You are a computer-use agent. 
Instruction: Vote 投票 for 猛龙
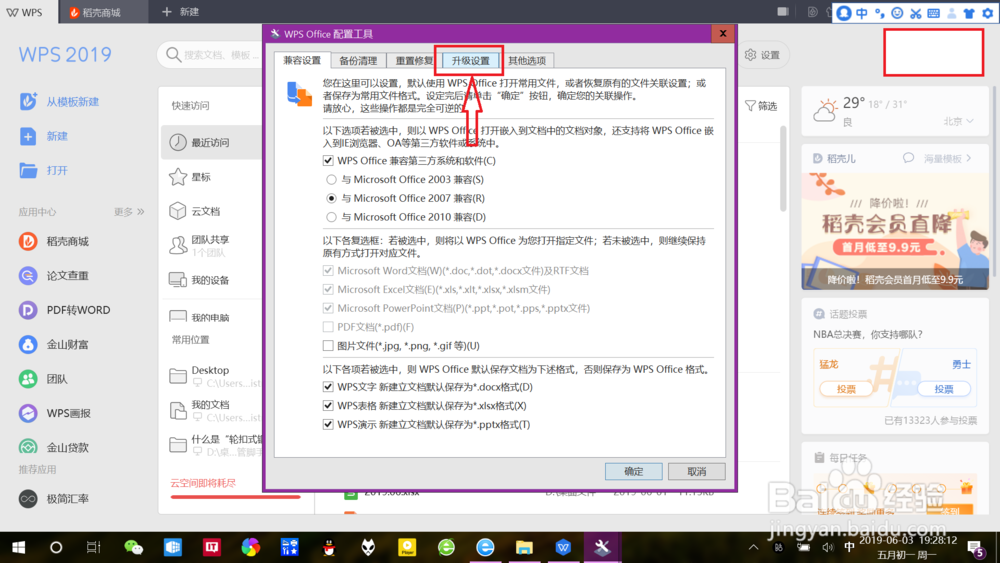pyautogui.click(x=846, y=389)
